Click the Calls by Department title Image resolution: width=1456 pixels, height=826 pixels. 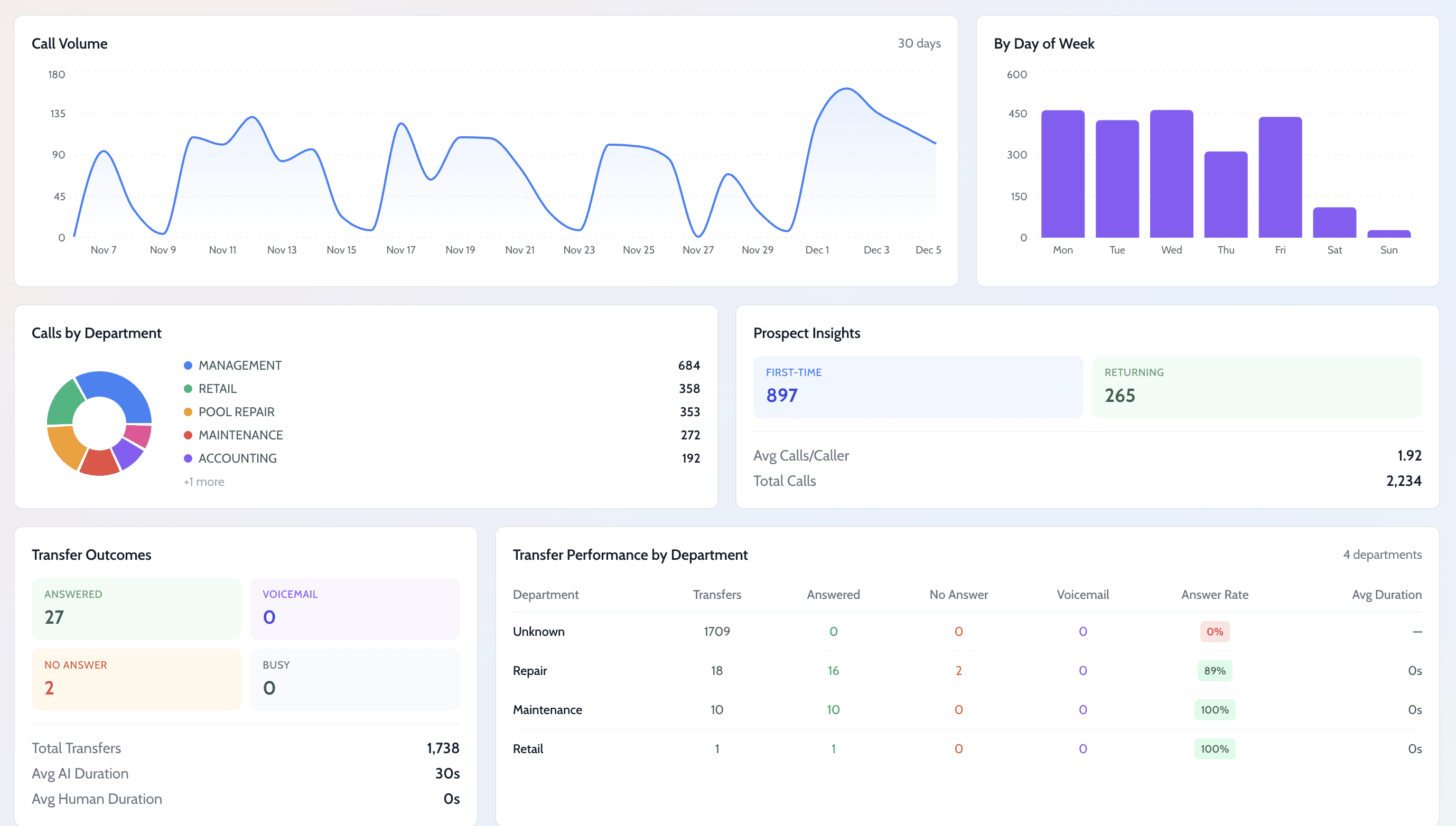coord(97,333)
